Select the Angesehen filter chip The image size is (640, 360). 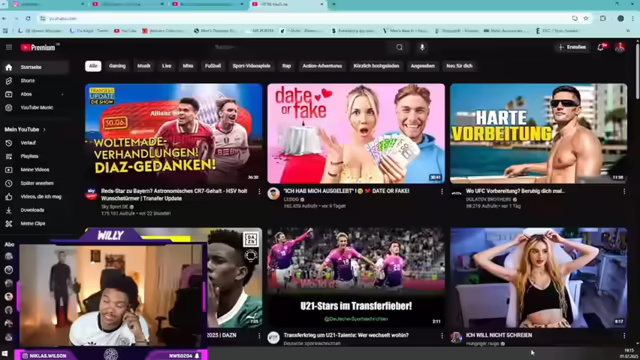click(422, 66)
